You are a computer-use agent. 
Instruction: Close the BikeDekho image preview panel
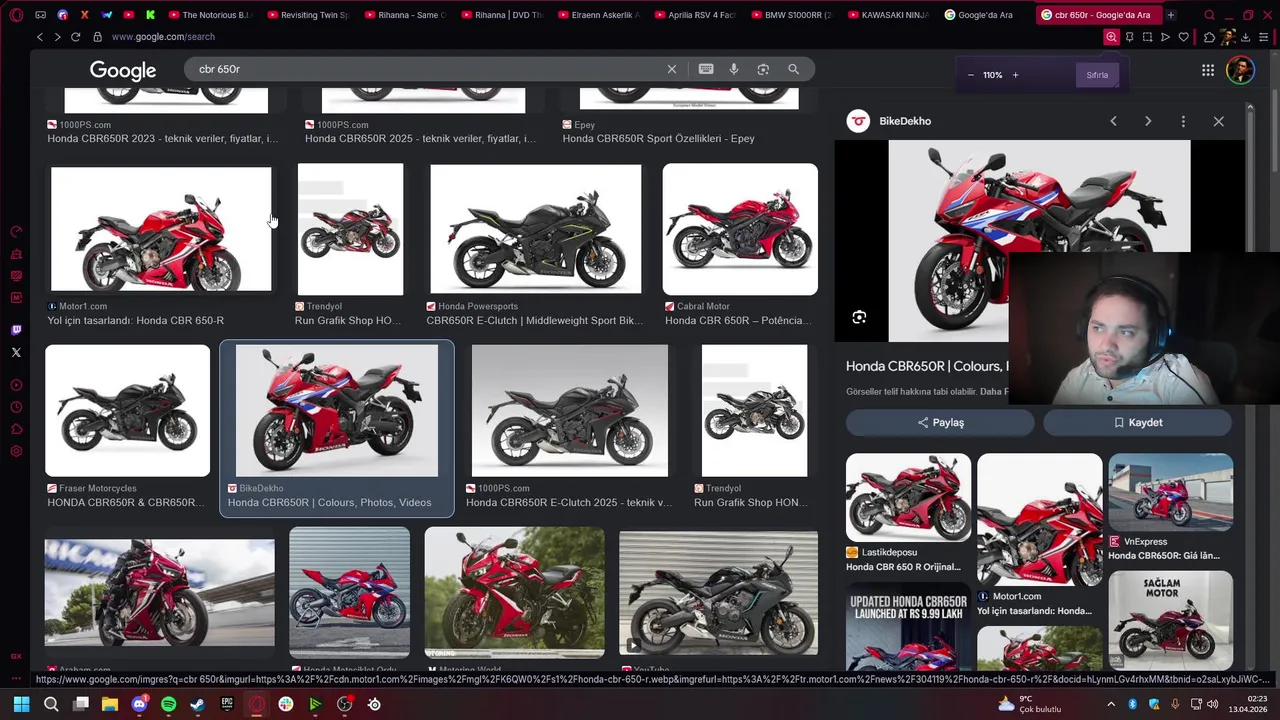coord(1218,121)
